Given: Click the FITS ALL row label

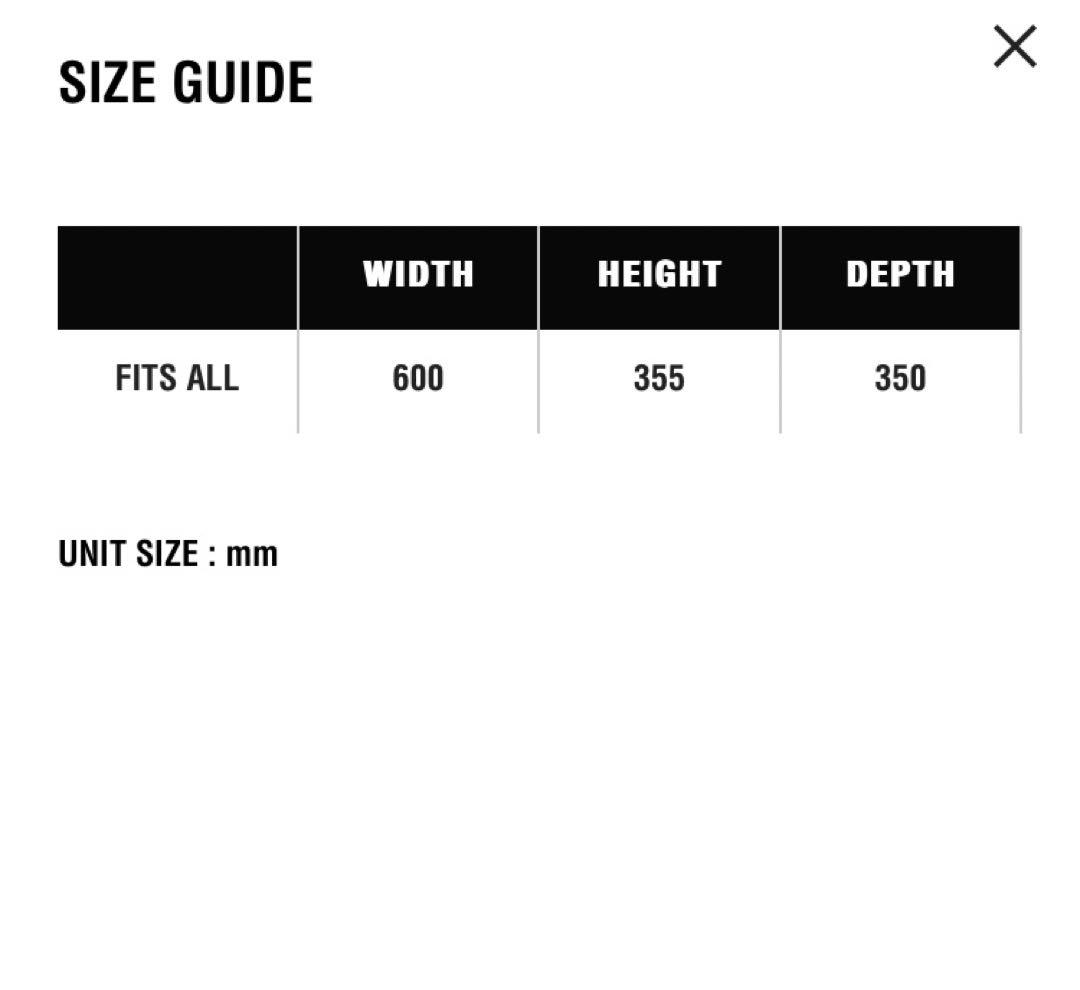Looking at the screenshot, I should [x=177, y=379].
